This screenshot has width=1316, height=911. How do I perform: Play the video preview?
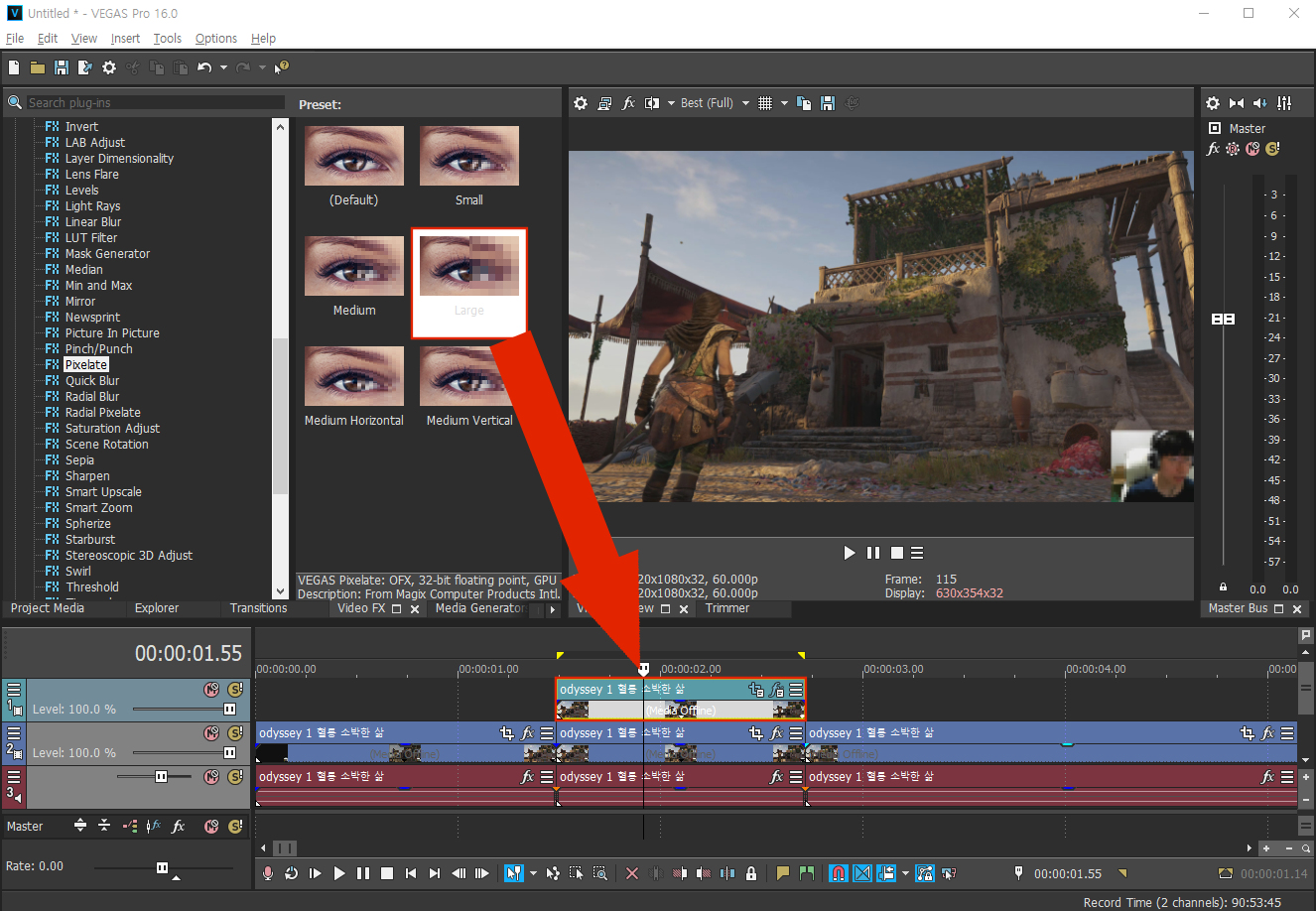coord(850,553)
